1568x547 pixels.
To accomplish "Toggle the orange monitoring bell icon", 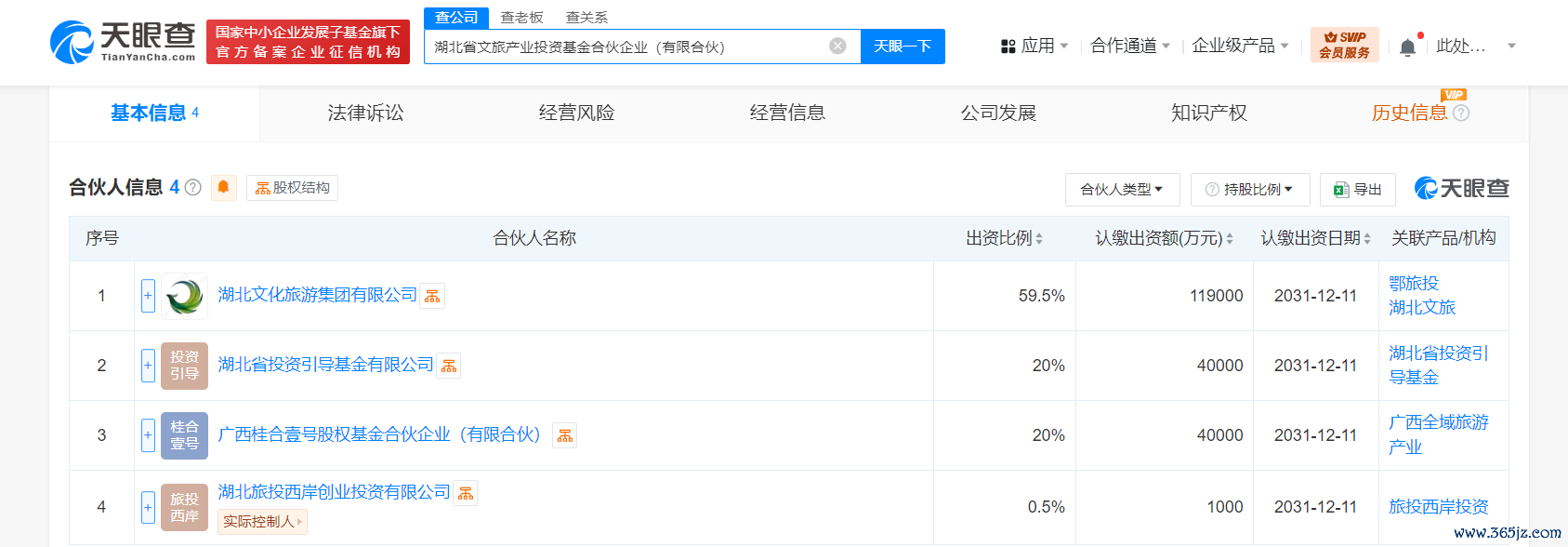I will tap(223, 187).
